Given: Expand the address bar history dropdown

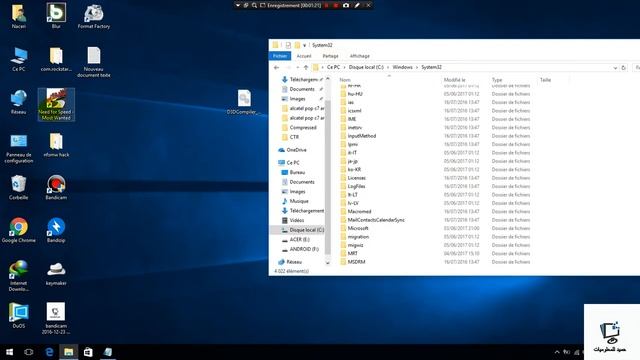Looking at the screenshot, I should pyautogui.click(x=615, y=68).
